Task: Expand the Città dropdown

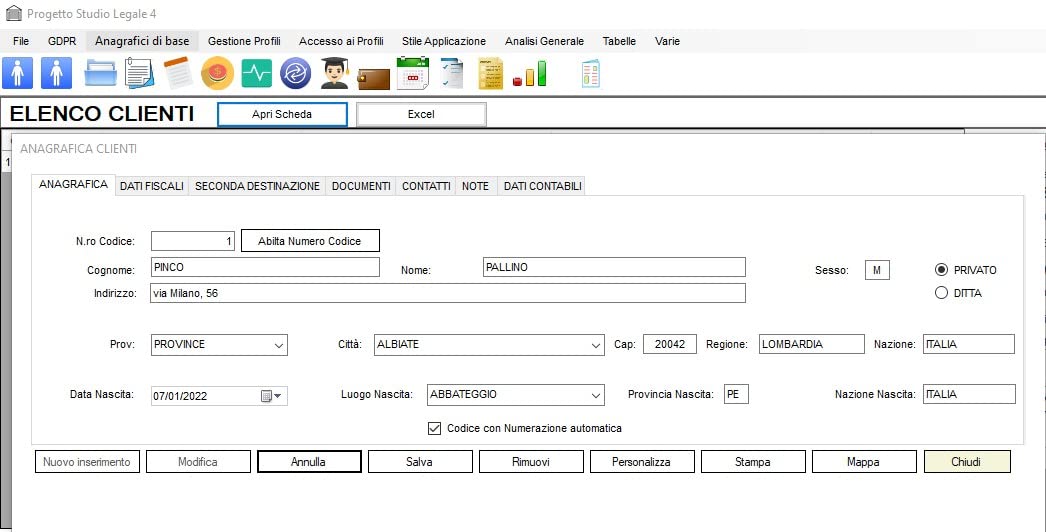Action: coord(596,345)
